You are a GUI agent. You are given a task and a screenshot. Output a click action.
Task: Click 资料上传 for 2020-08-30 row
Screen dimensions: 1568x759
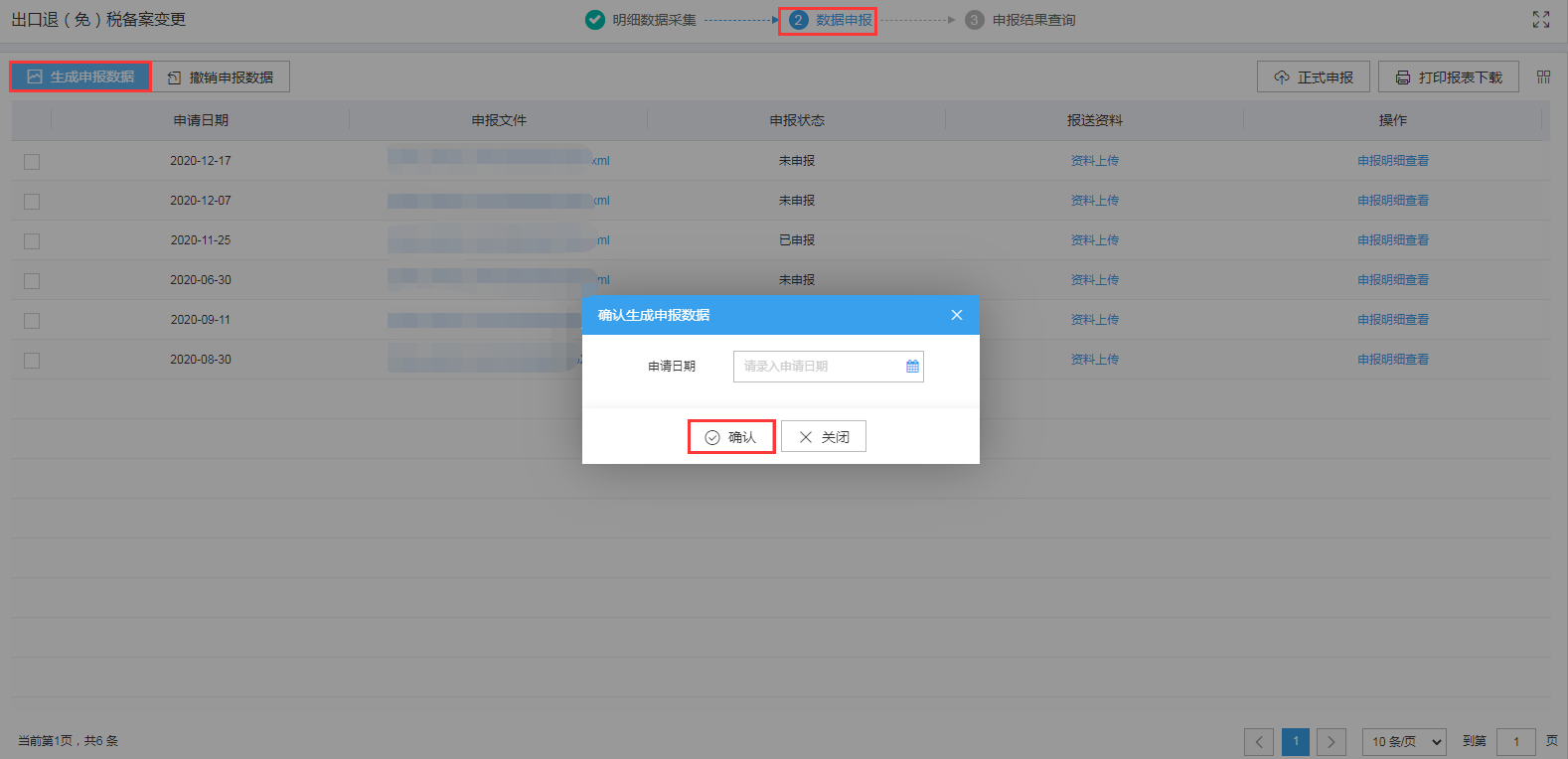click(x=1095, y=360)
